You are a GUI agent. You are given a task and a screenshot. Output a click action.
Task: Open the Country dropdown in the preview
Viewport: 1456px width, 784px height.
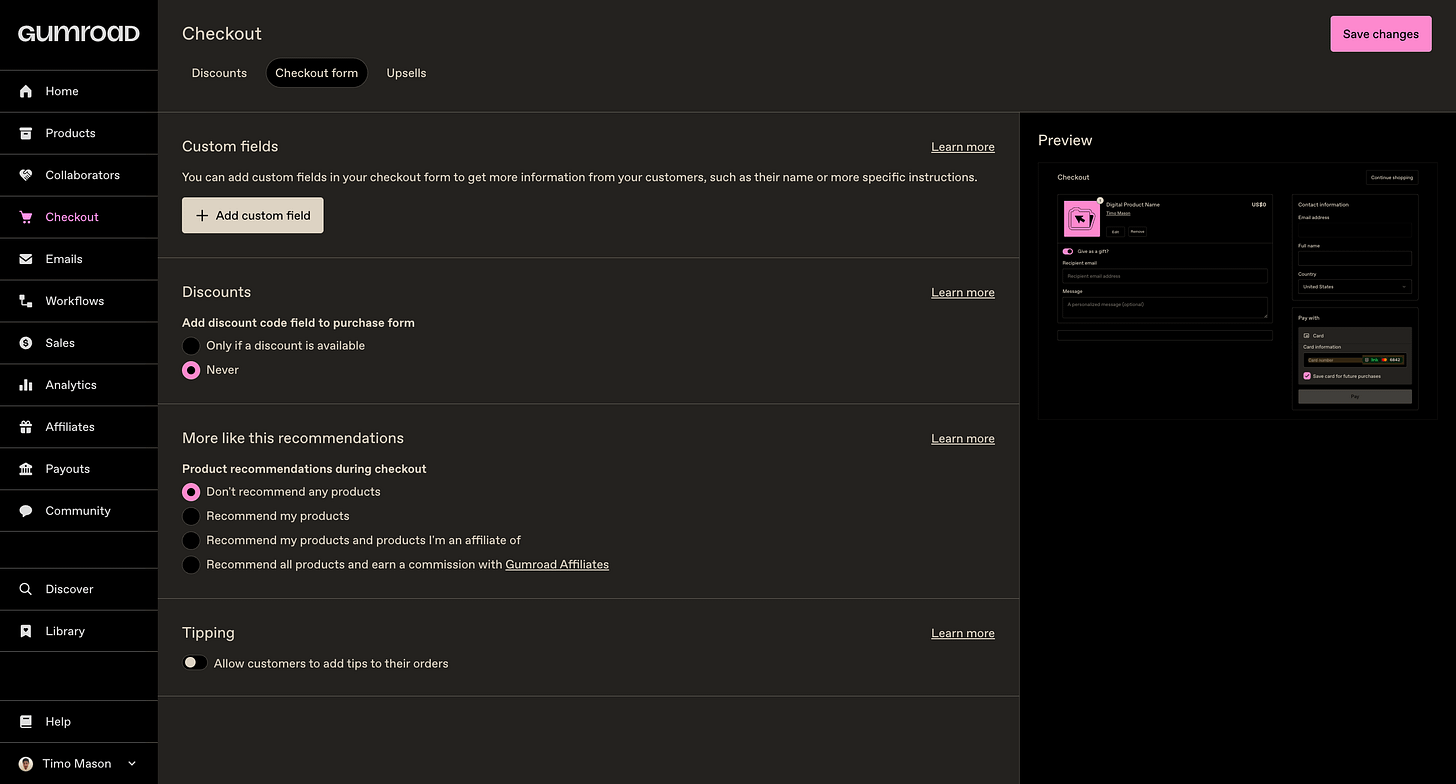[x=1355, y=287]
